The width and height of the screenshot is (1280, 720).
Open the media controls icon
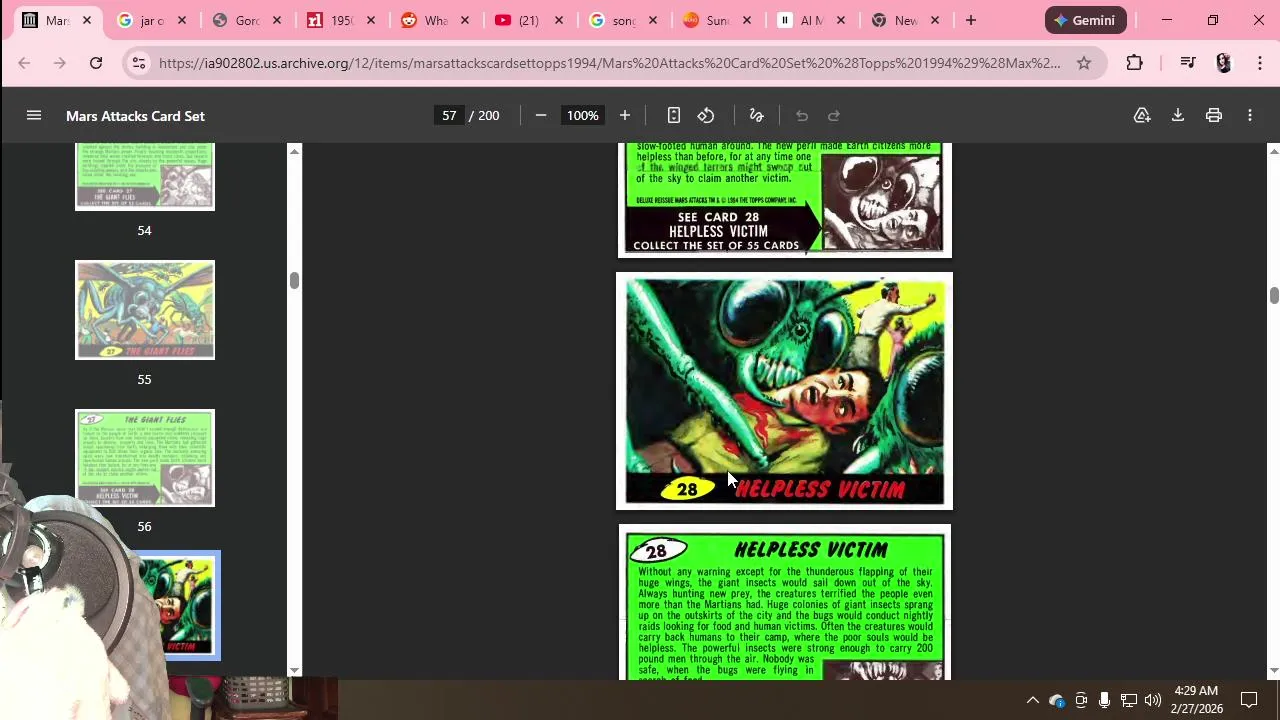1188,63
